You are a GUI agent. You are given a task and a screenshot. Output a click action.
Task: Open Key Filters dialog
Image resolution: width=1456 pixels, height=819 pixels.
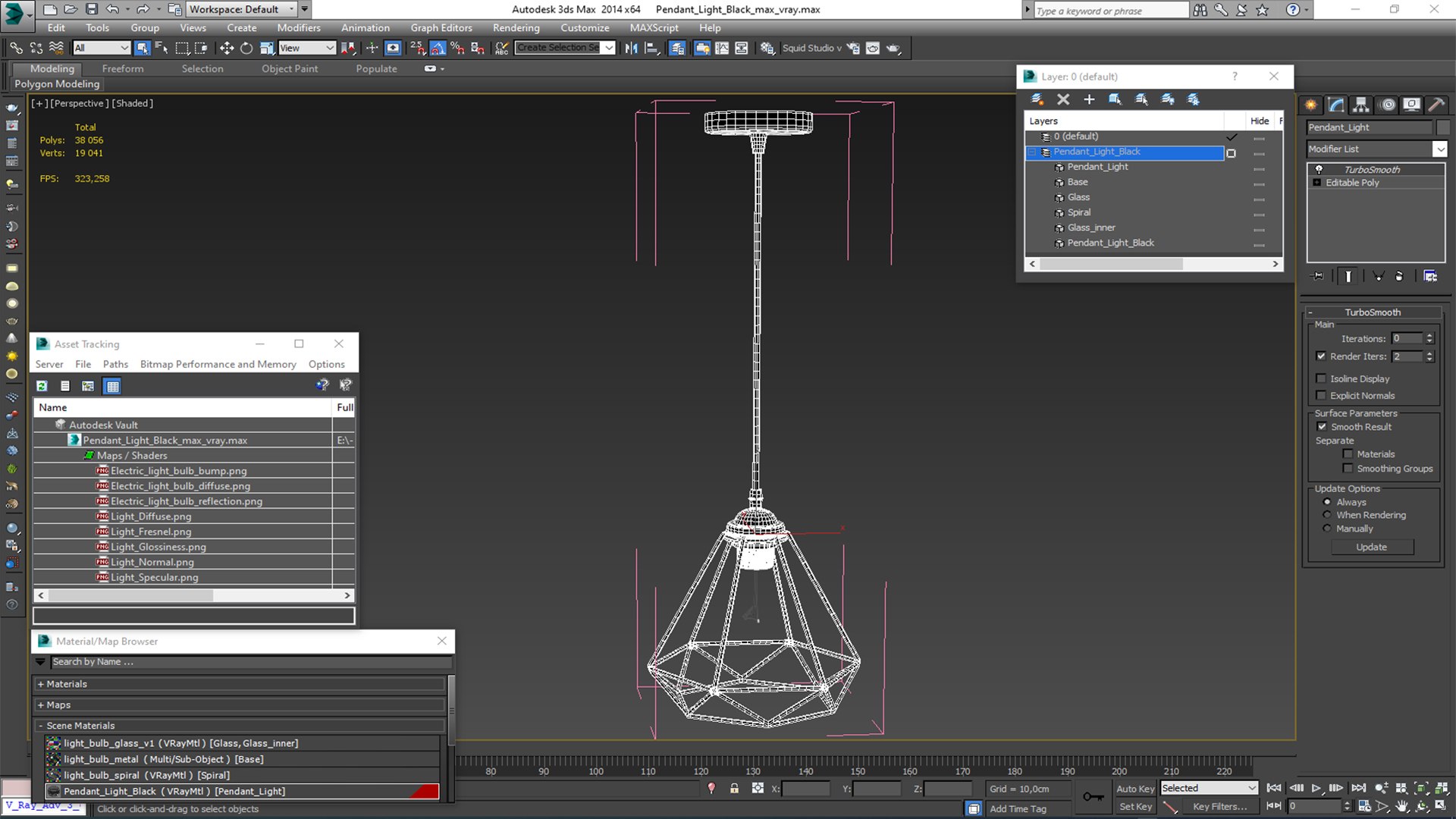point(1220,807)
